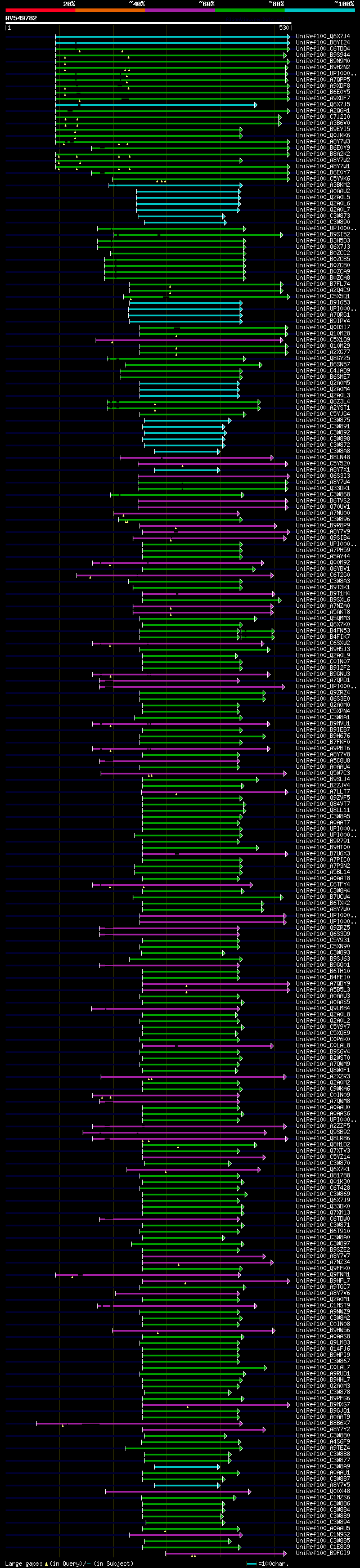
Task: Select the UniRef100_A4S6F9 label
Action: coord(323,1442)
